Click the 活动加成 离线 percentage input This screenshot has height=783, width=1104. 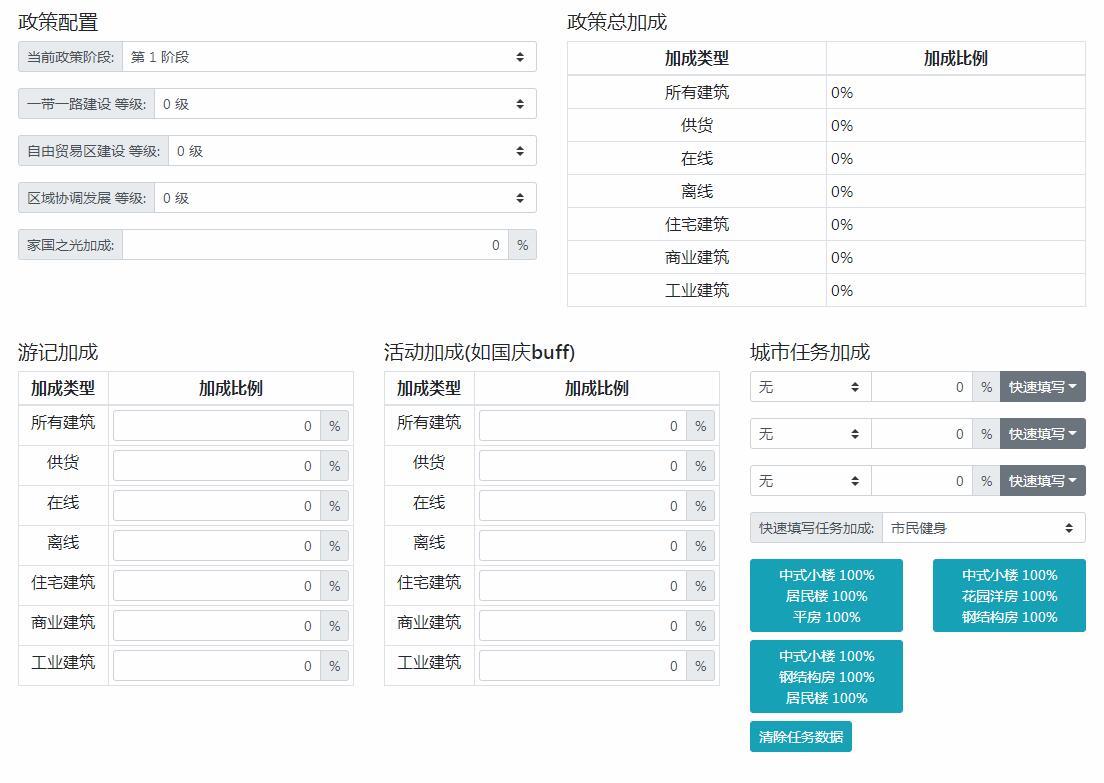(583, 546)
